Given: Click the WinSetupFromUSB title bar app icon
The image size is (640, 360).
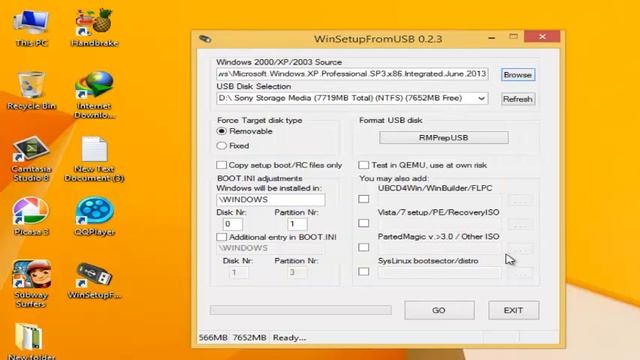Looking at the screenshot, I should 205,39.
